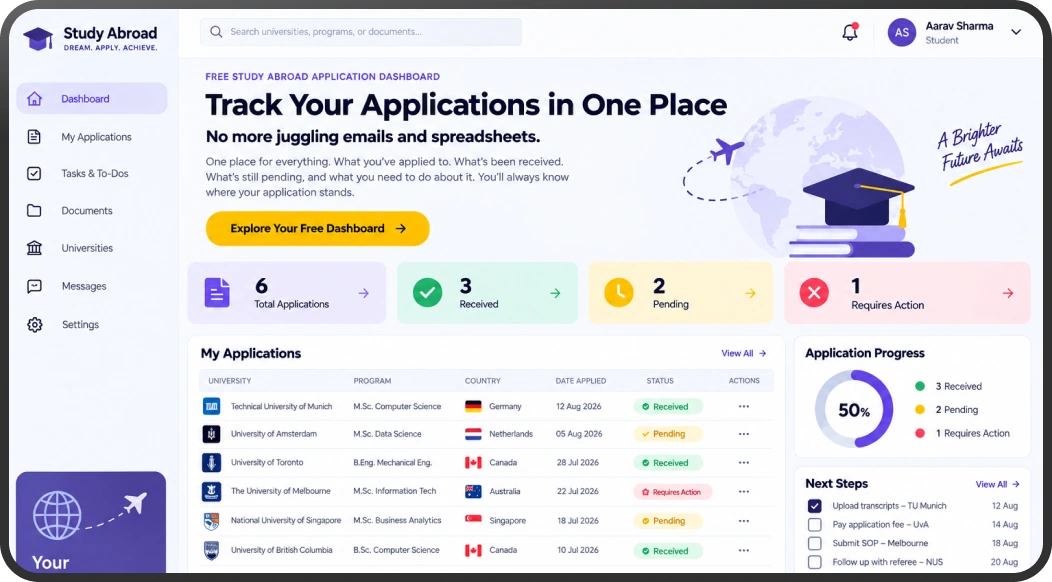The image size is (1052, 582).
Task: Click the Requires Action status badge for Melbourne
Action: click(x=672, y=492)
